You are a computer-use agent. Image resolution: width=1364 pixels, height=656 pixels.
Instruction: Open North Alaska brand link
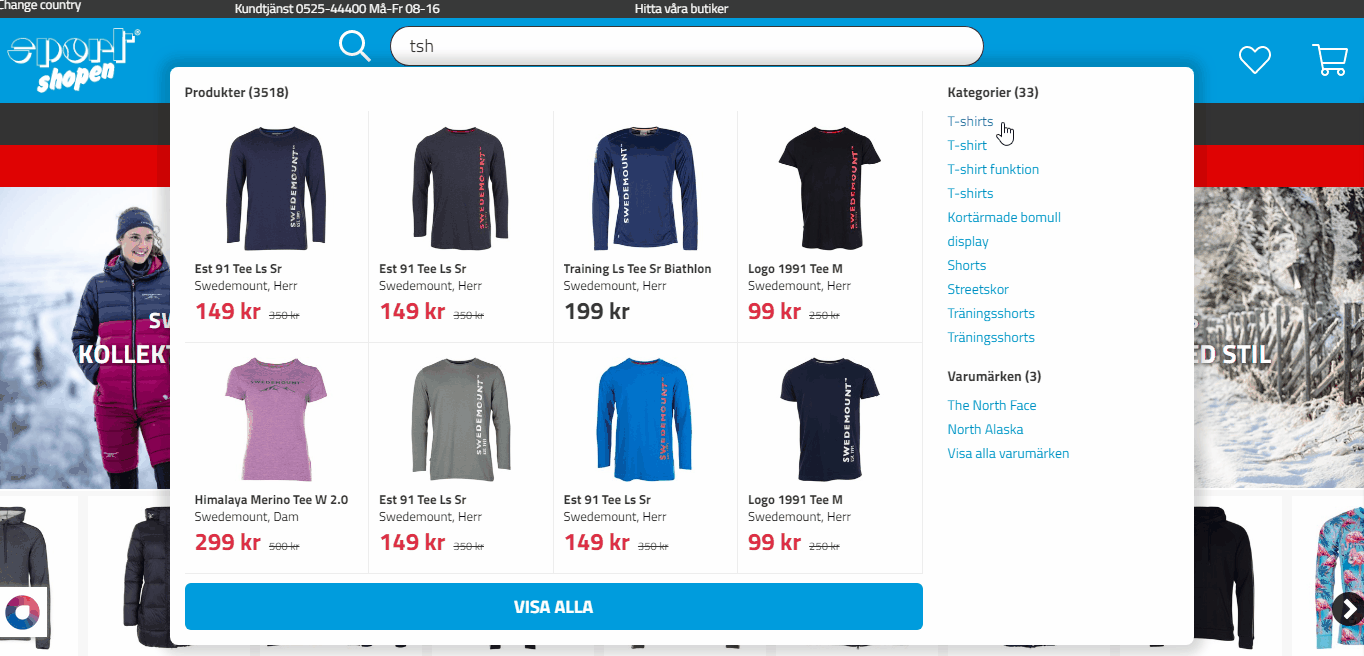[985, 429]
